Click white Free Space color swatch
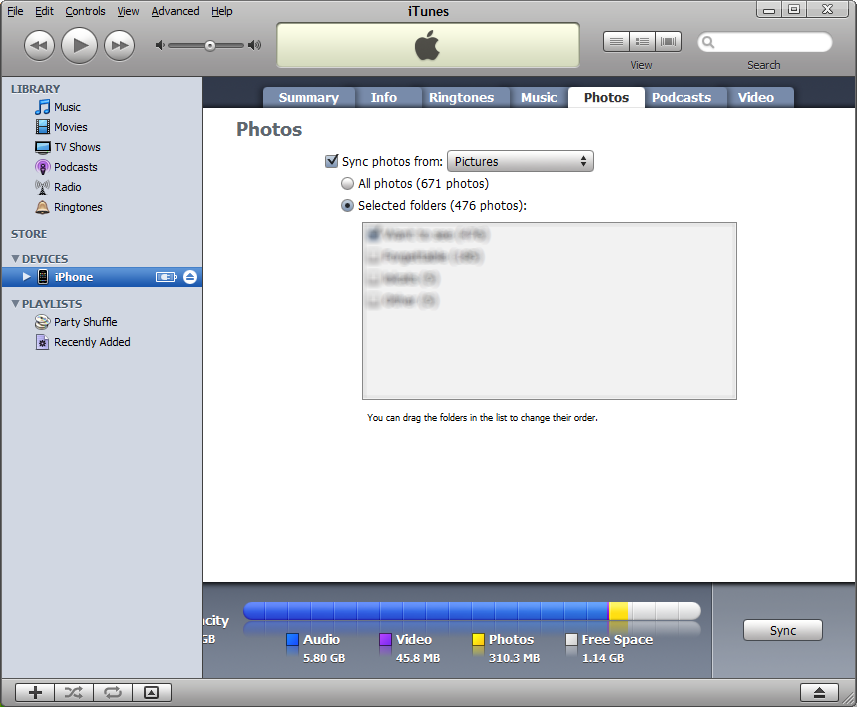 (x=571, y=639)
